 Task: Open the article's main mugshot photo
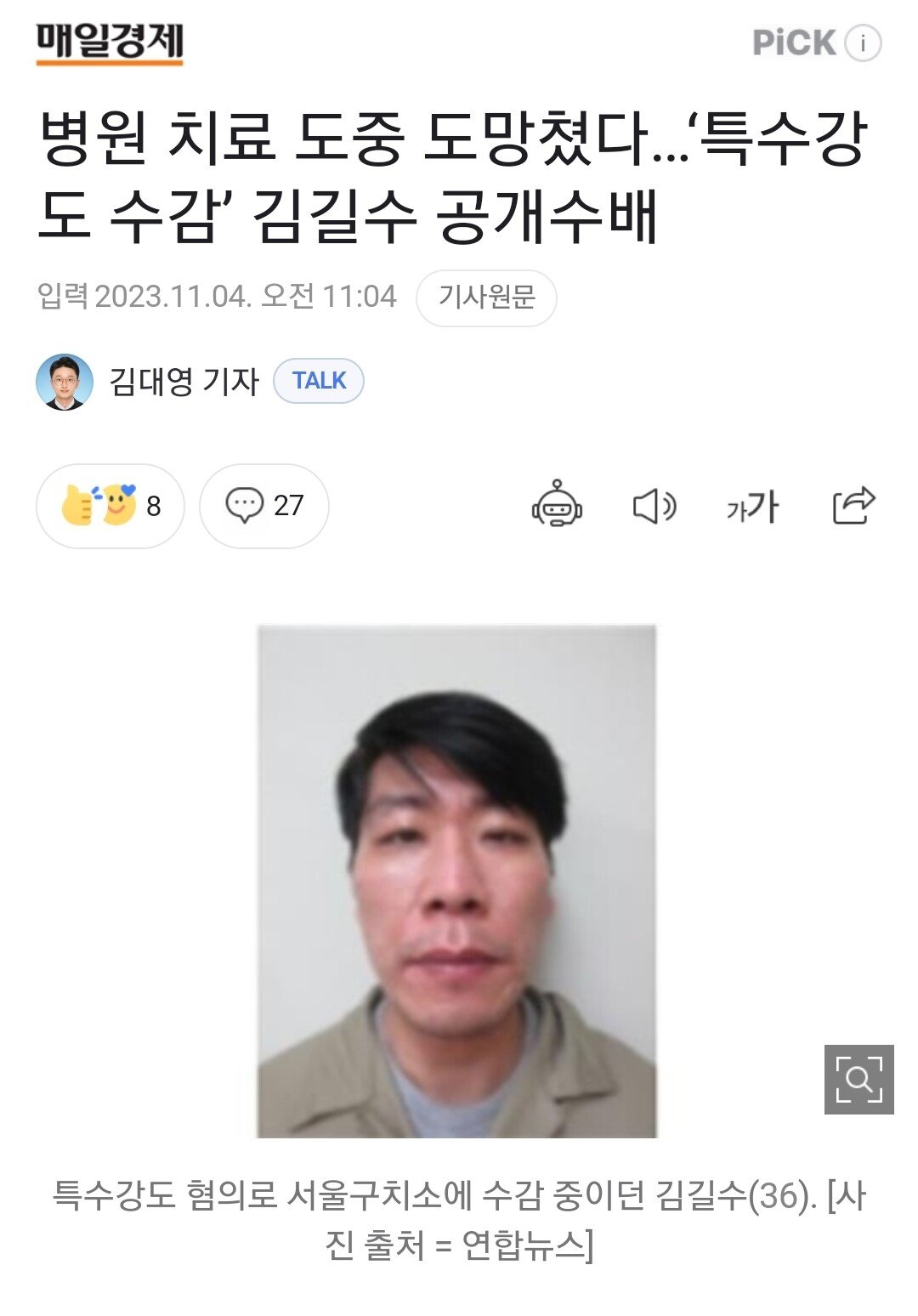click(456, 882)
